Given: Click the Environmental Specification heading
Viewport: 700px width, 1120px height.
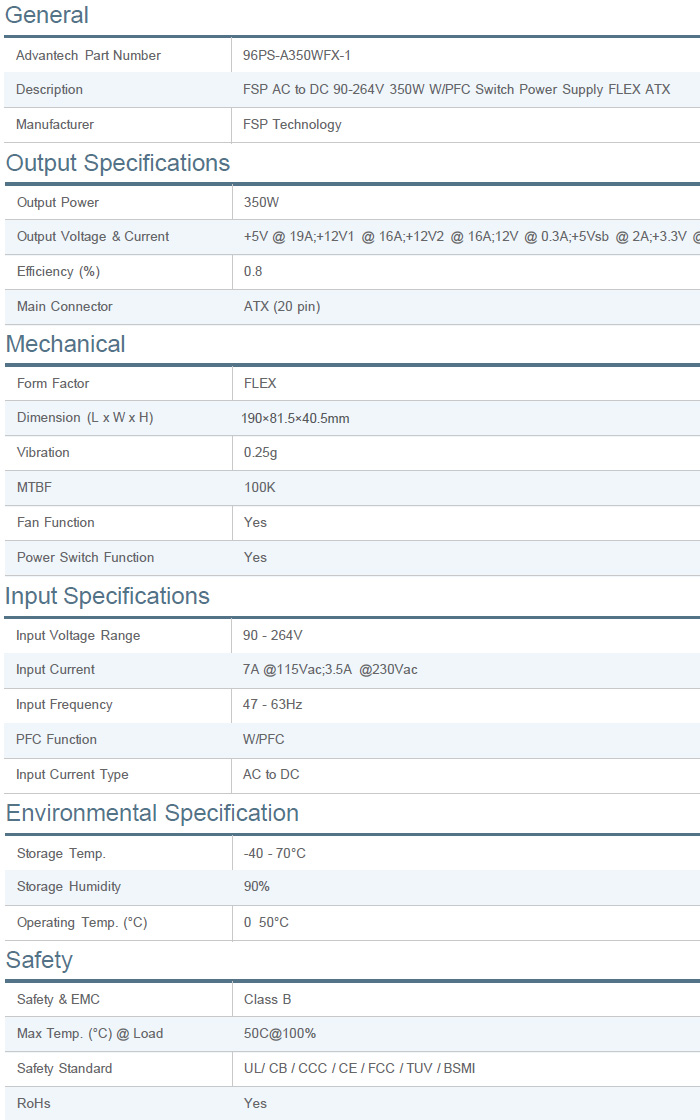Looking at the screenshot, I should point(152,813).
